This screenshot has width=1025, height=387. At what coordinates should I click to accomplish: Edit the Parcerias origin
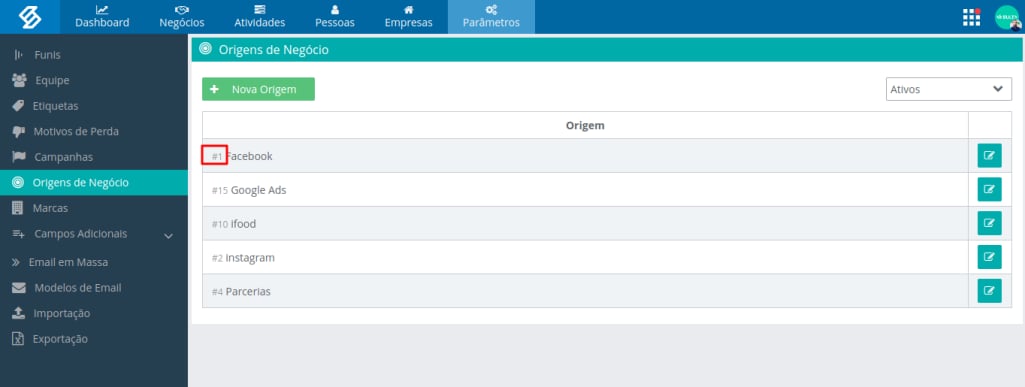point(989,292)
